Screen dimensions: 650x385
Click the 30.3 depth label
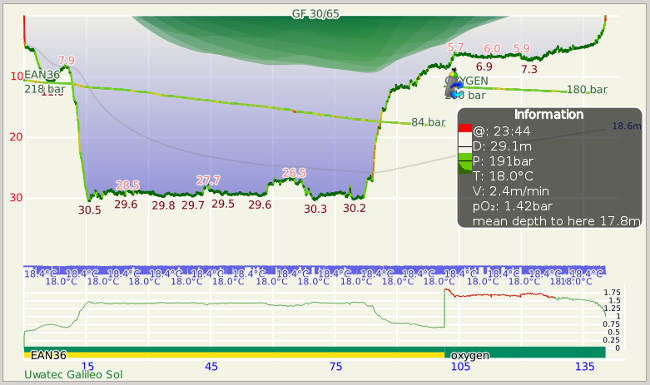coord(315,209)
